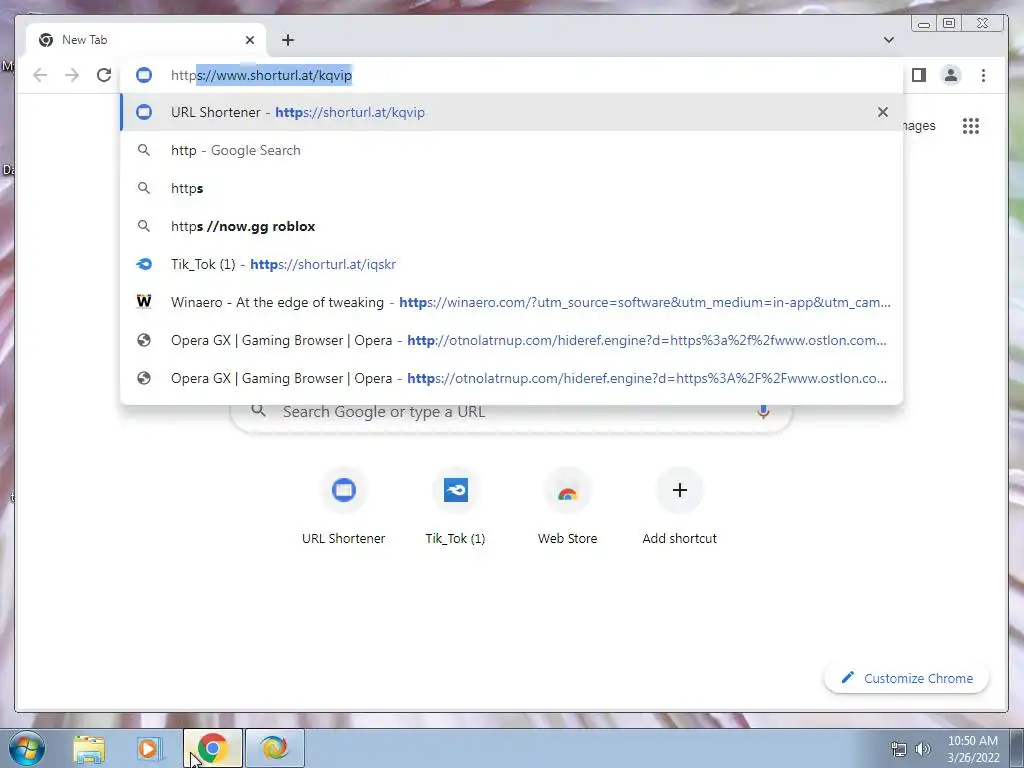Image resolution: width=1024 pixels, height=768 pixels.
Task: Select the New Tab tab
Action: pos(146,40)
